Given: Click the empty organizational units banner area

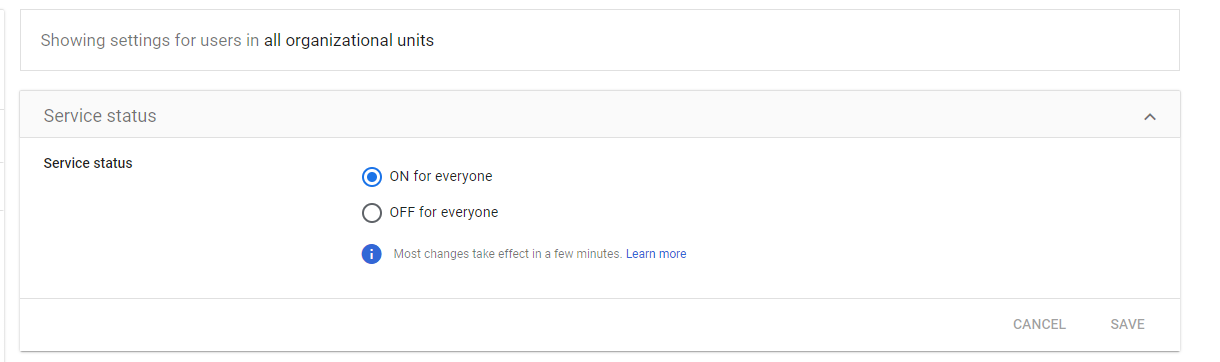Looking at the screenshot, I should click(800, 41).
